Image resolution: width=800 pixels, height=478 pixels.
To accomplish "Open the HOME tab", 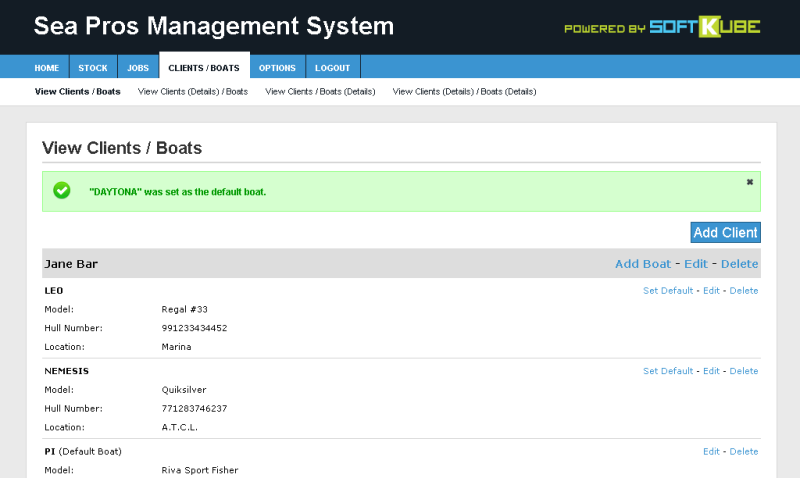I will click(x=46, y=67).
